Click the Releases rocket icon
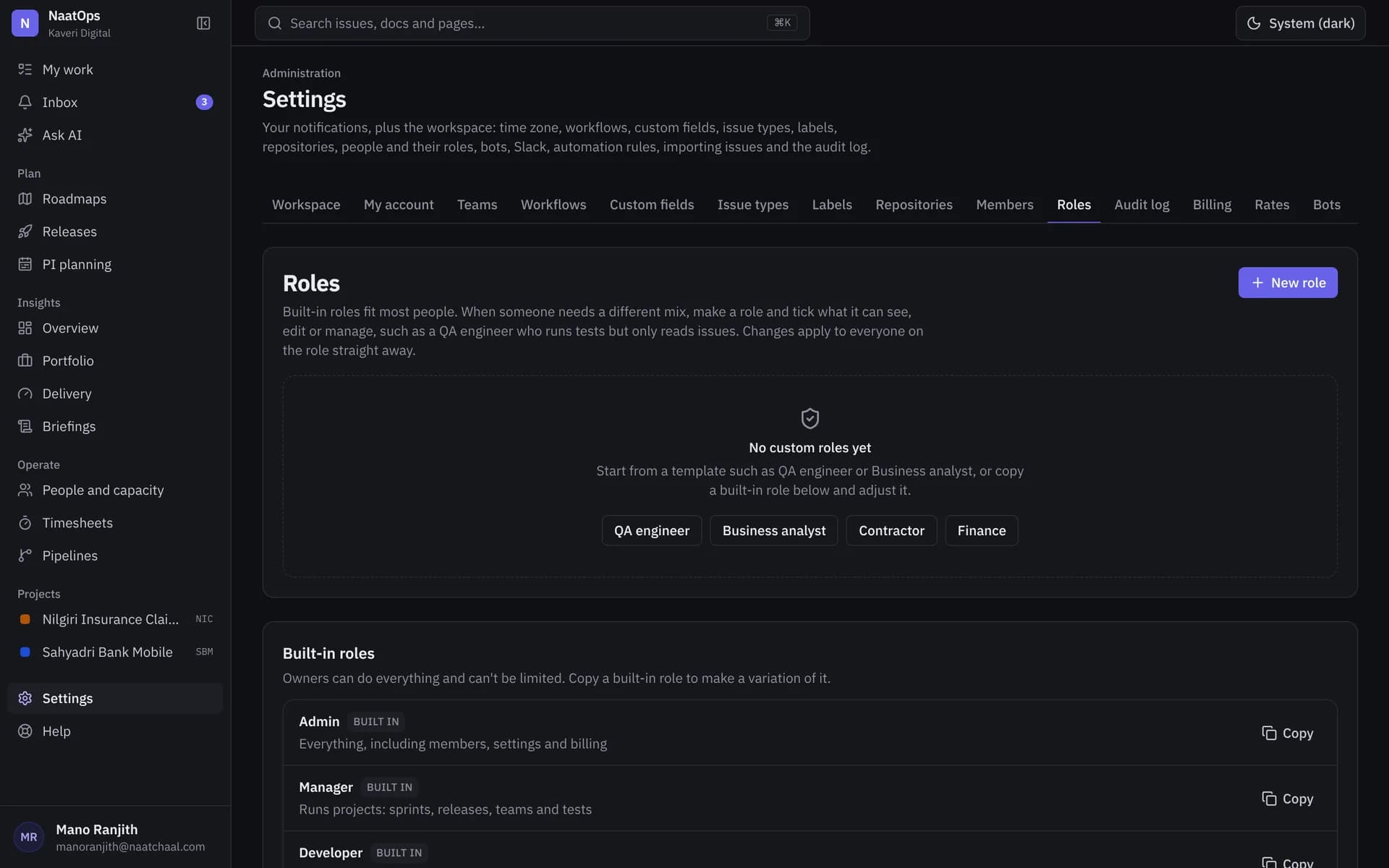Image resolution: width=1389 pixels, height=868 pixels. click(x=25, y=231)
